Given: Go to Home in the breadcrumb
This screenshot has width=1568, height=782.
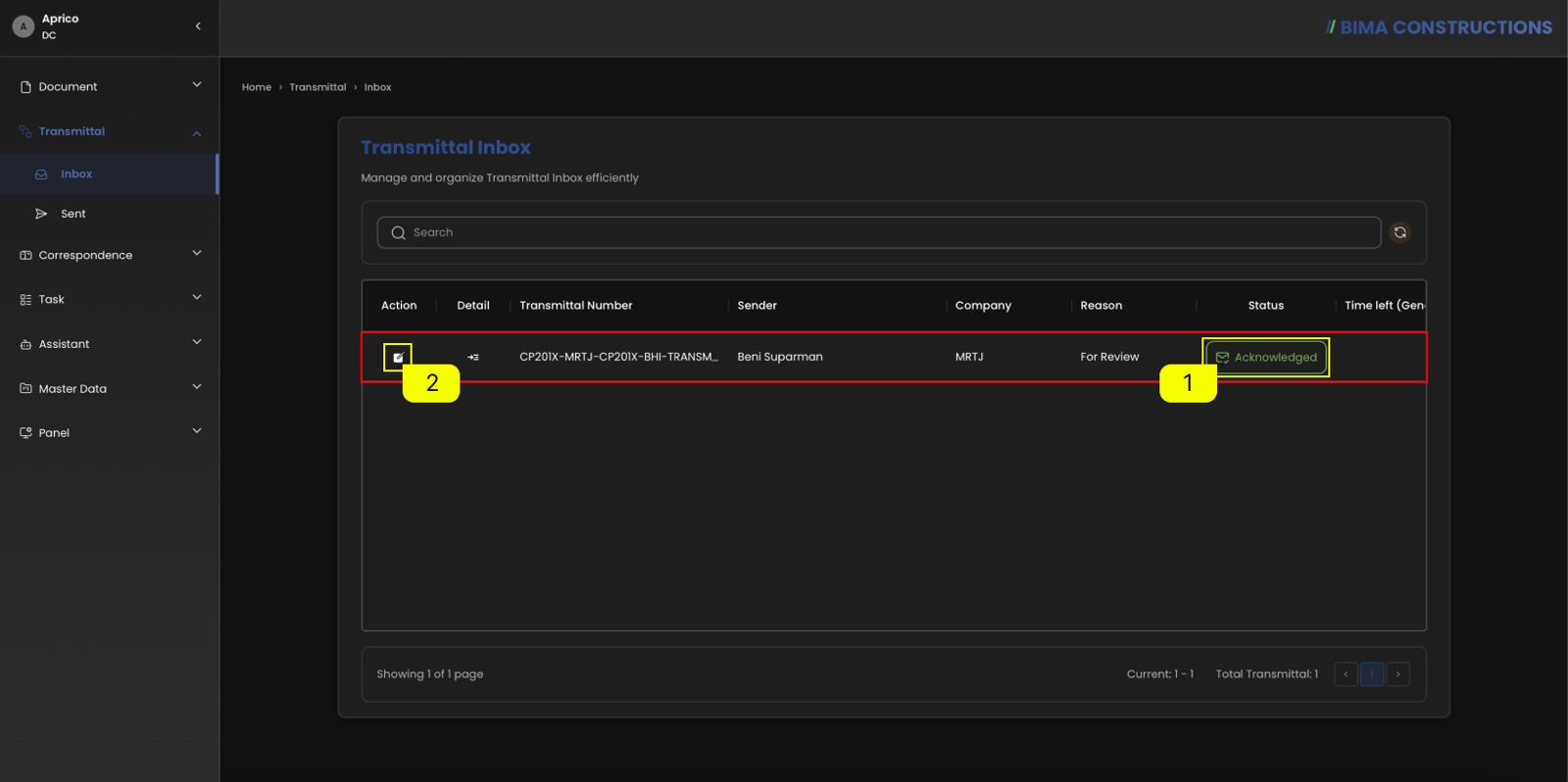Looking at the screenshot, I should click(257, 87).
